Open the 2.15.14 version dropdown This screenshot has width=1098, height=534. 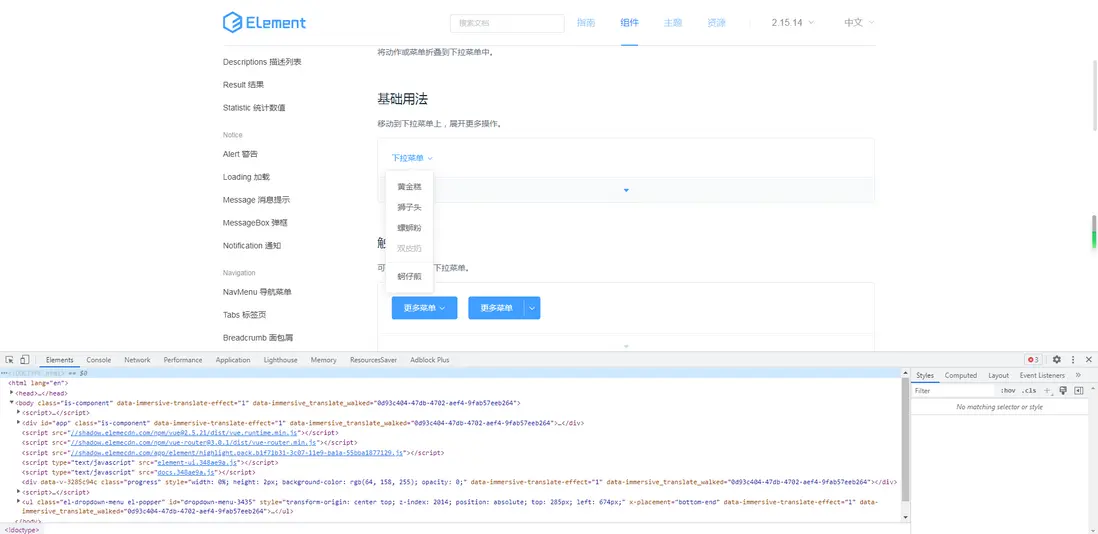[793, 22]
